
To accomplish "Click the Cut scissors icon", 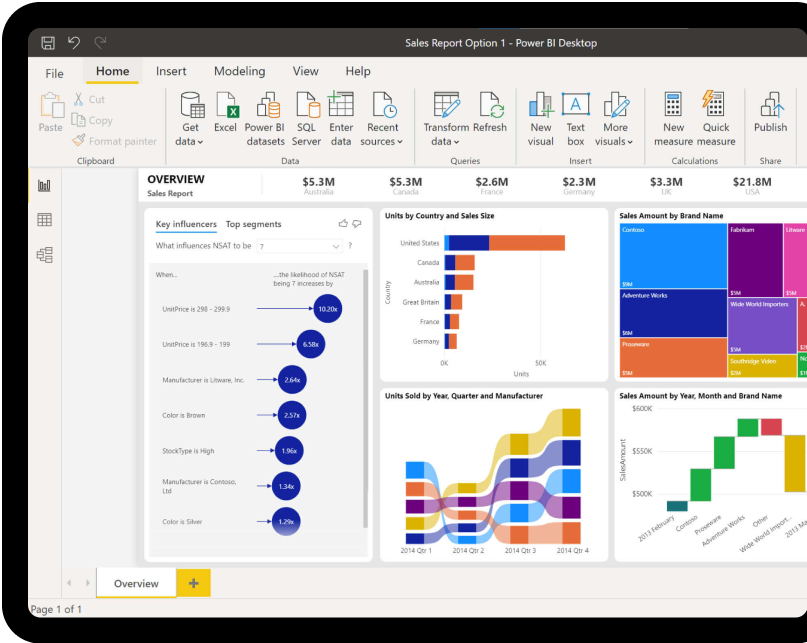I will pos(78,99).
